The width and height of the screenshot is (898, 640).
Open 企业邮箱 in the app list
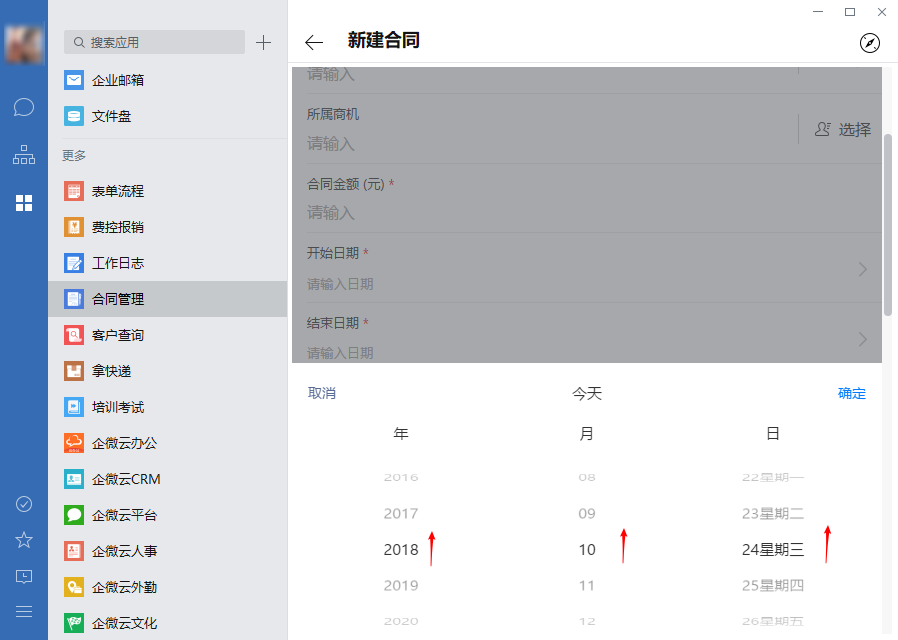pyautogui.click(x=117, y=80)
